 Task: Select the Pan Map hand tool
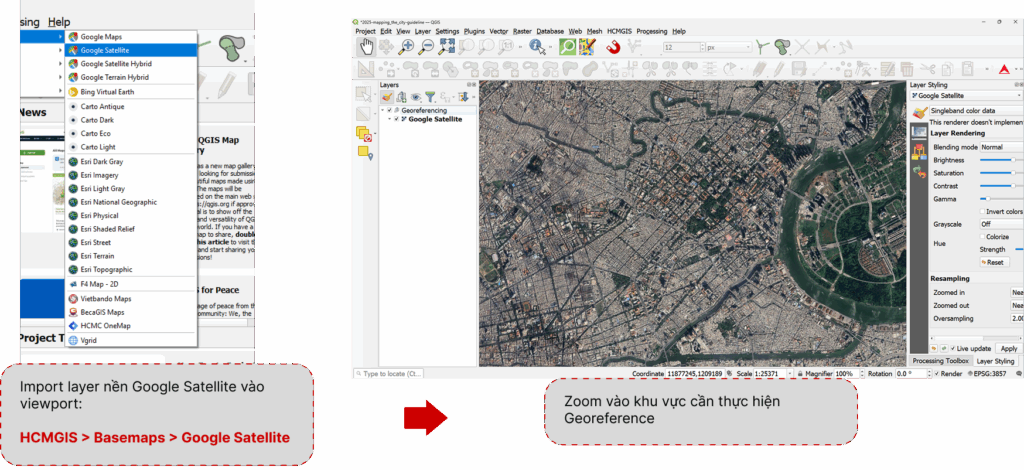point(366,47)
